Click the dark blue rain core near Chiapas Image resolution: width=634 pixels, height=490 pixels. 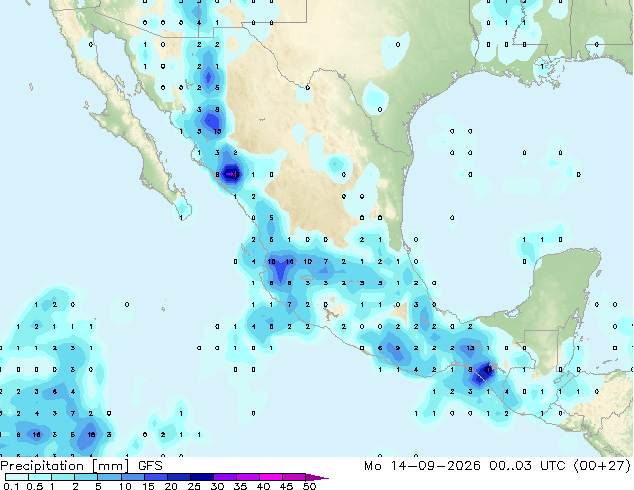tap(484, 372)
